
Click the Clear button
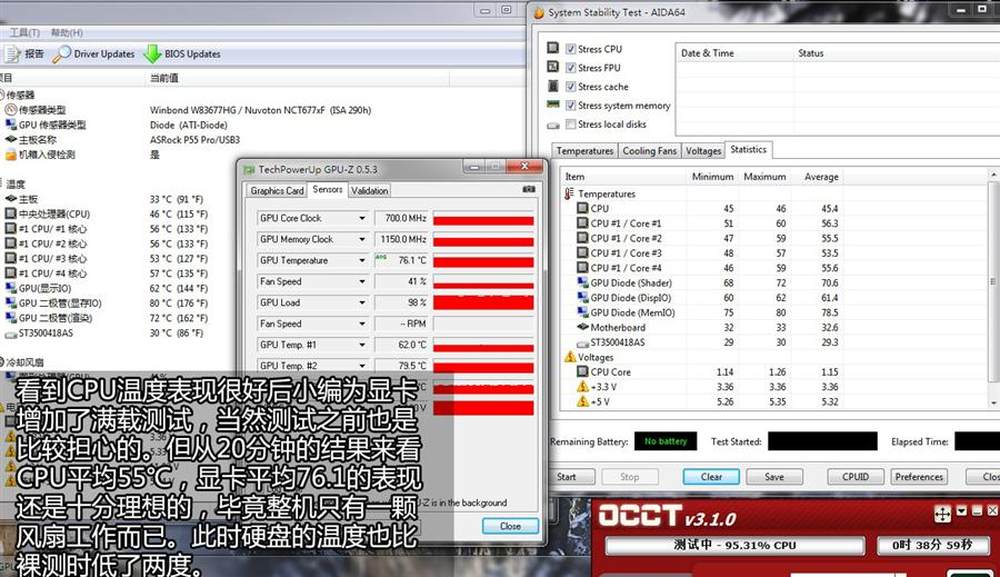711,477
